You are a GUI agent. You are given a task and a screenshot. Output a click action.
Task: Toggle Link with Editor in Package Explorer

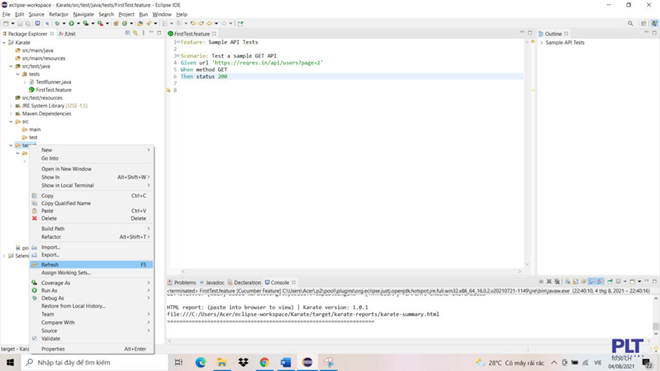coord(135,33)
